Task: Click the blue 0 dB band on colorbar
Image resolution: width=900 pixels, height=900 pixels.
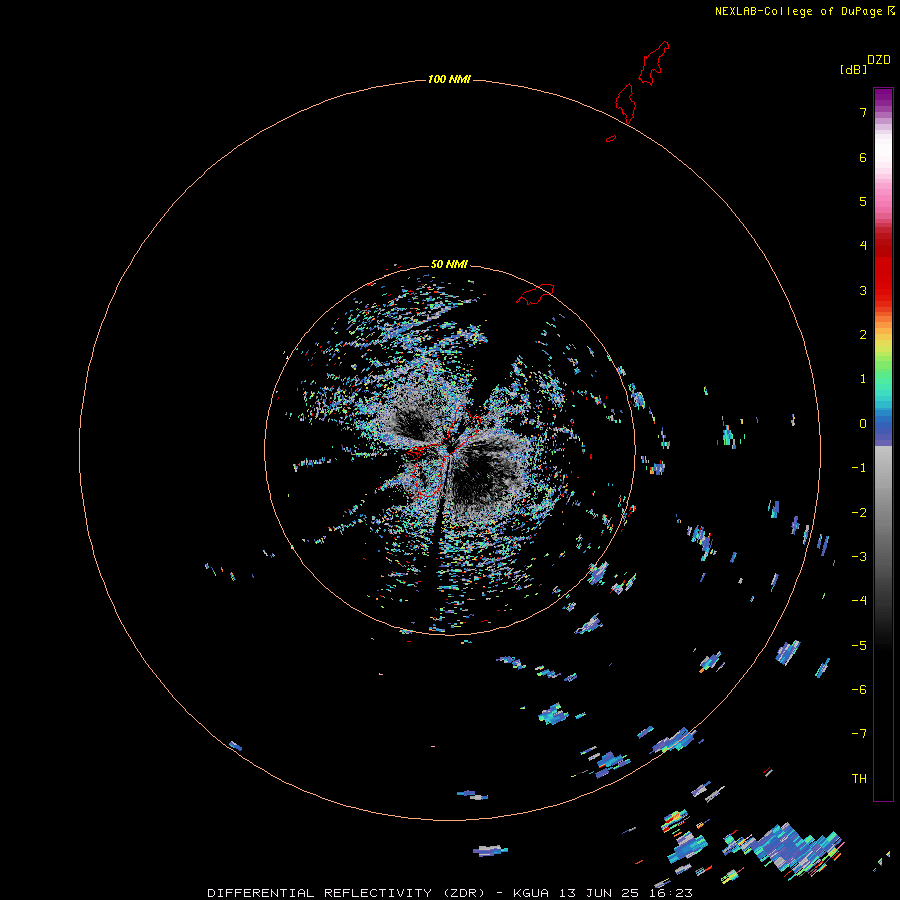Action: 883,424
